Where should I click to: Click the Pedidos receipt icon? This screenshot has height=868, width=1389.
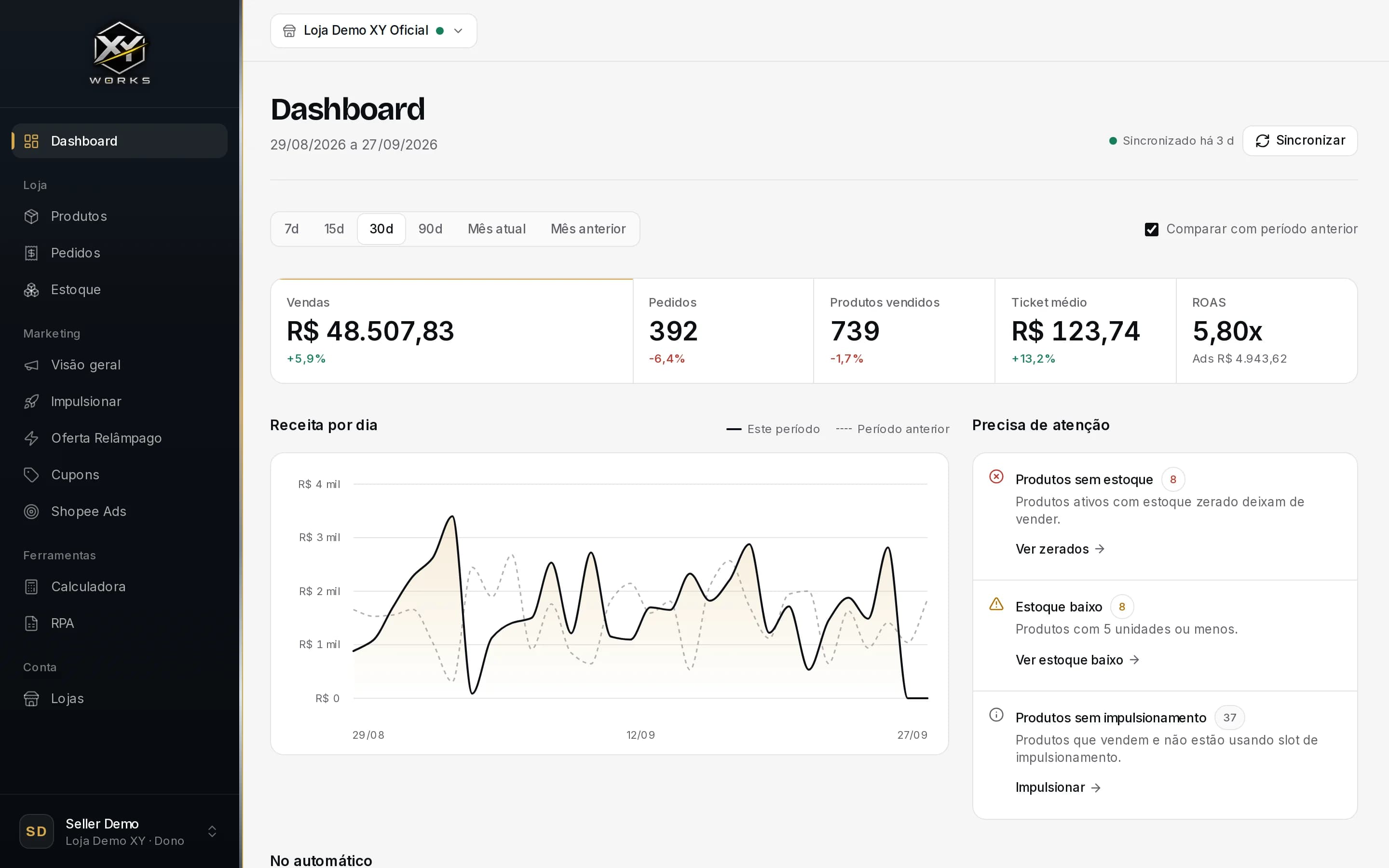pos(31,253)
